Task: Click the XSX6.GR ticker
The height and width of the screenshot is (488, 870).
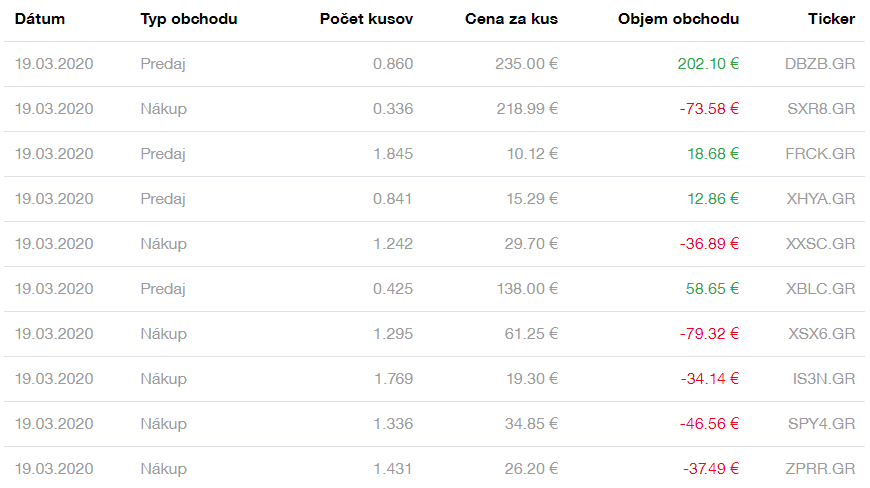Action: coord(821,334)
